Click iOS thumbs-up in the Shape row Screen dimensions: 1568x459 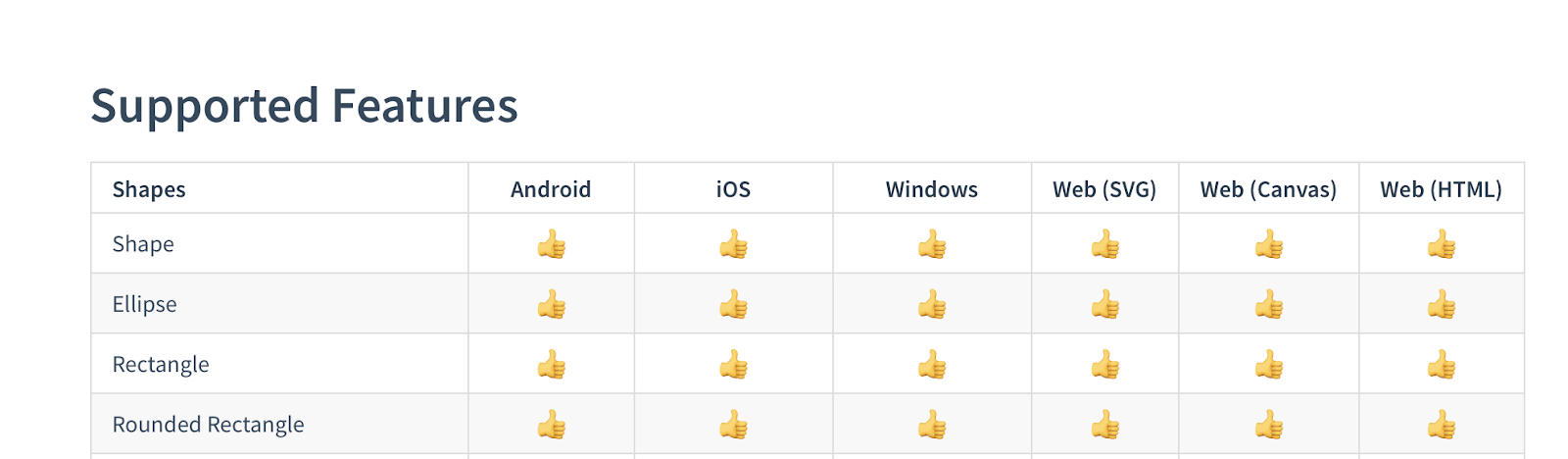[734, 244]
